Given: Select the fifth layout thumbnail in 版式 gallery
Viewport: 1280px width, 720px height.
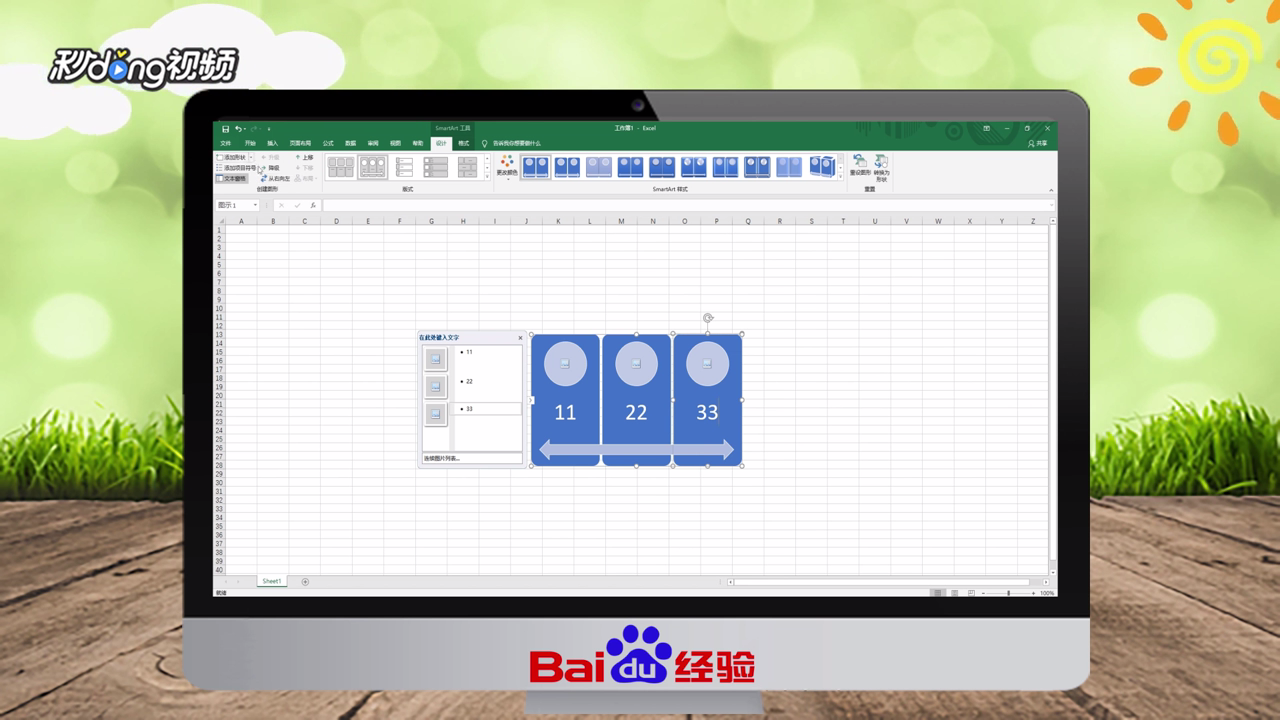Looking at the screenshot, I should pyautogui.click(x=468, y=167).
